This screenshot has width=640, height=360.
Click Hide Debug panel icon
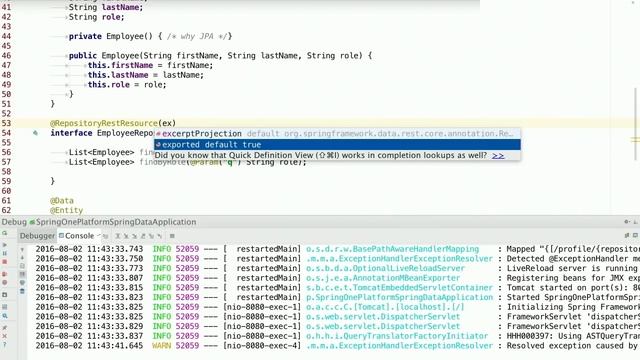(636, 222)
